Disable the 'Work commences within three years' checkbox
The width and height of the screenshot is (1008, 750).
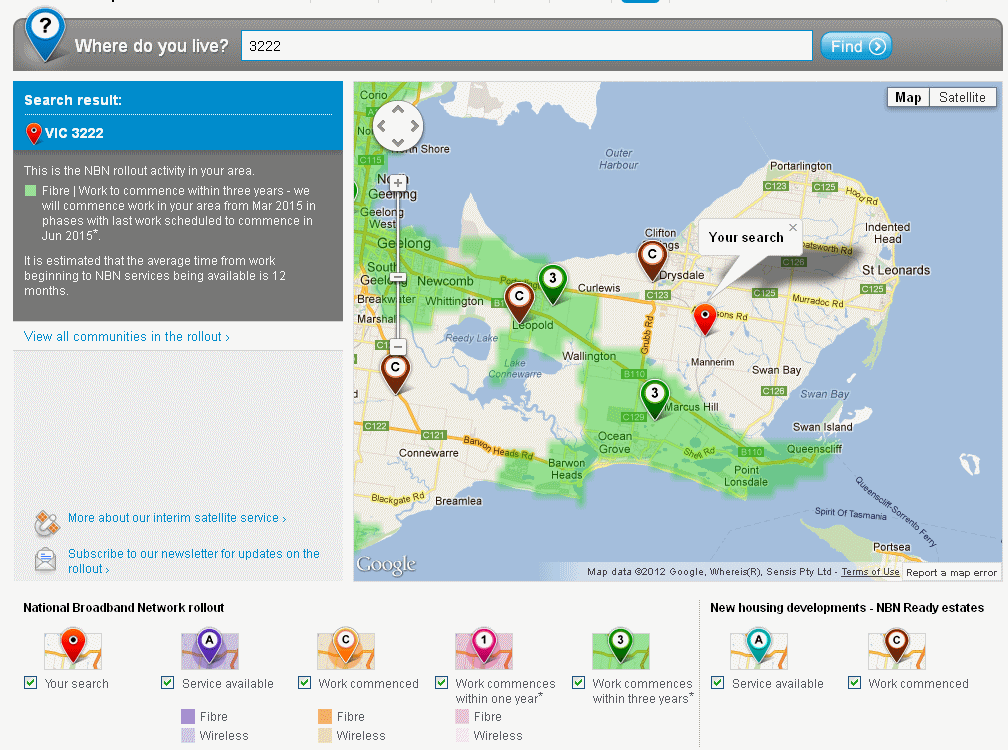(578, 682)
